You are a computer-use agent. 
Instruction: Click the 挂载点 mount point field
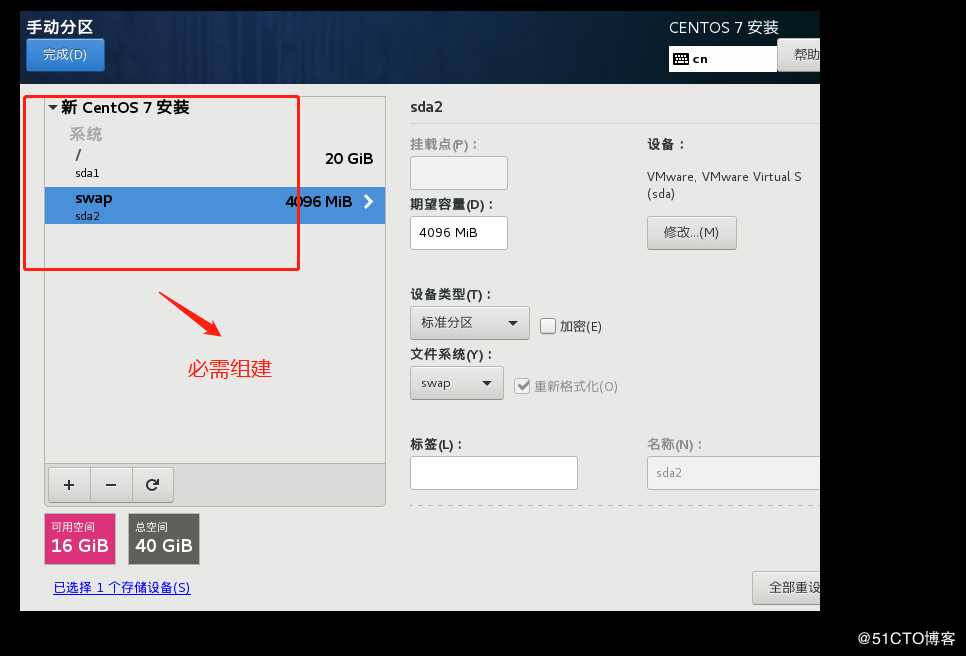[459, 172]
